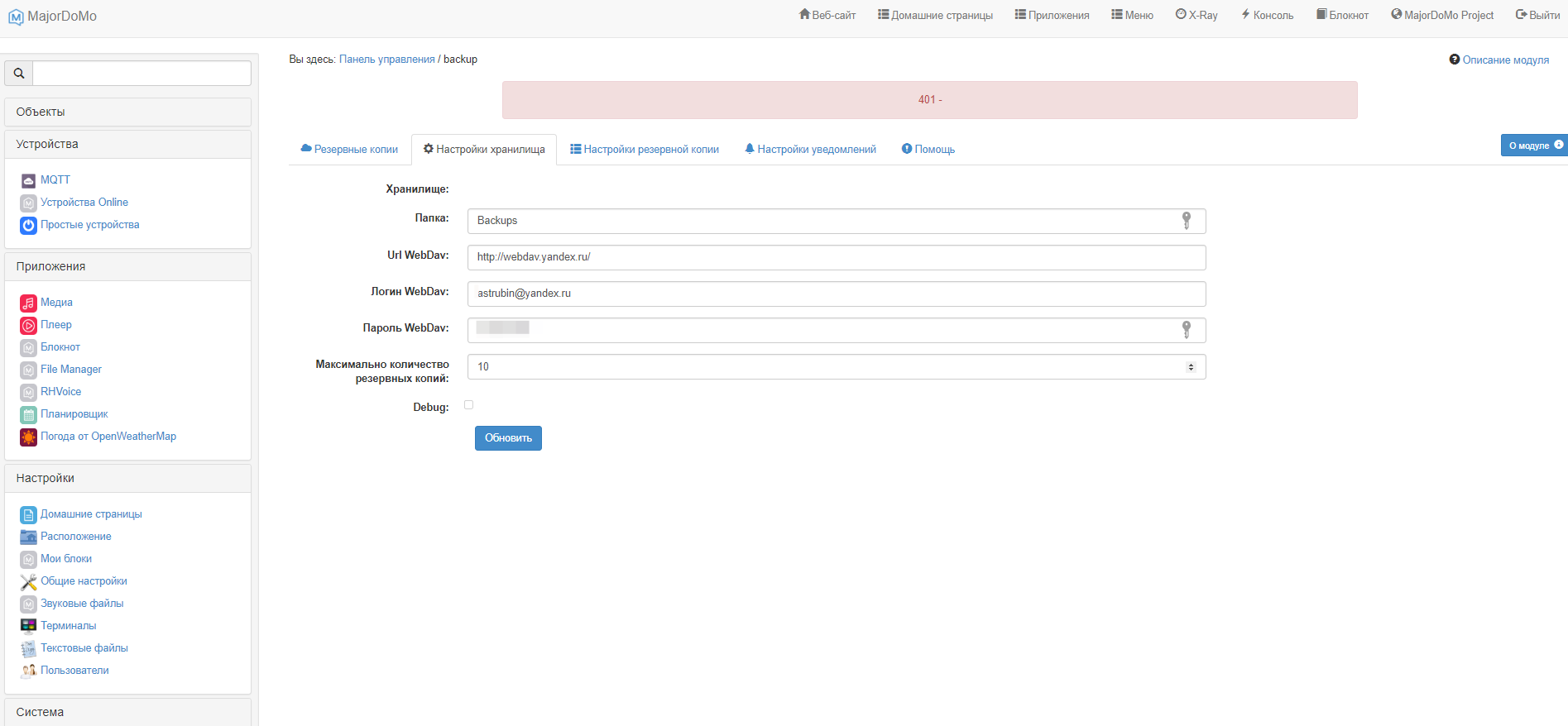Click key icon in Пароль WebDav field
This screenshot has height=726, width=1568.
coord(1186,330)
